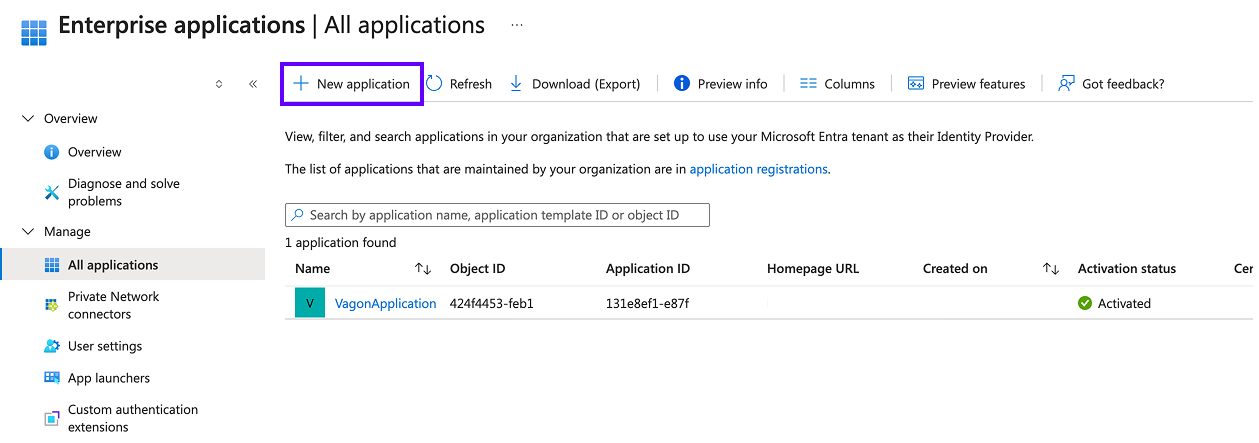Click New application button
This screenshot has width=1259, height=443.
(x=351, y=84)
